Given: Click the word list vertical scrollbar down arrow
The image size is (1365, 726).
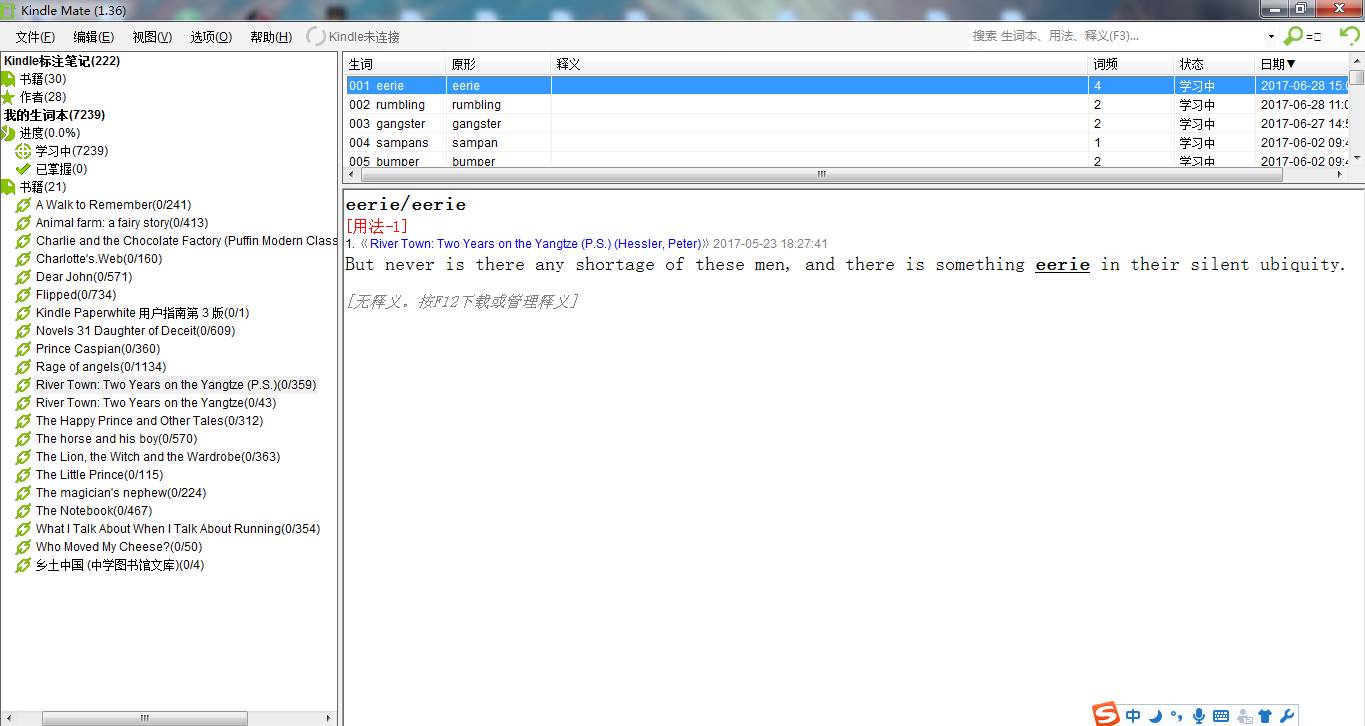Looking at the screenshot, I should 1357,159.
